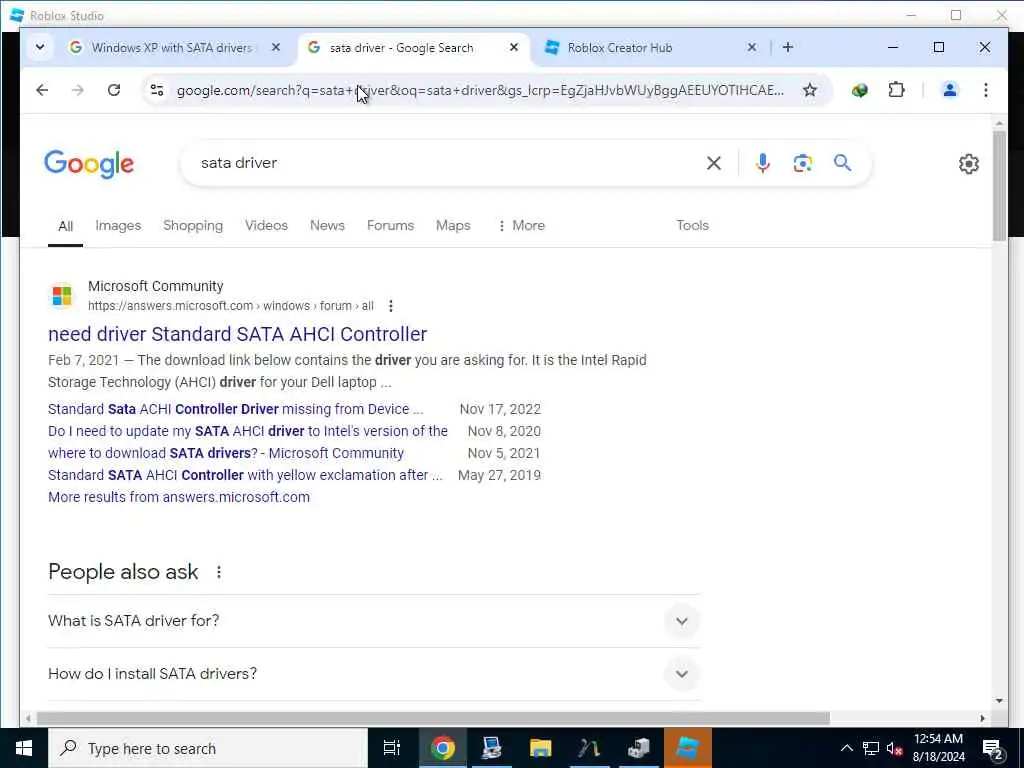Open the tab search dropdown arrow
The height and width of the screenshot is (768, 1024).
click(40, 47)
